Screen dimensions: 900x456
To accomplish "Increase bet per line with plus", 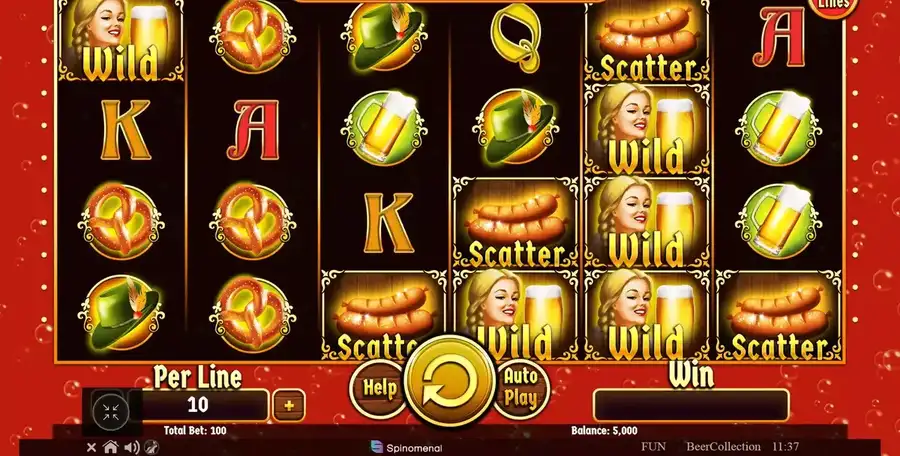I will coord(289,405).
